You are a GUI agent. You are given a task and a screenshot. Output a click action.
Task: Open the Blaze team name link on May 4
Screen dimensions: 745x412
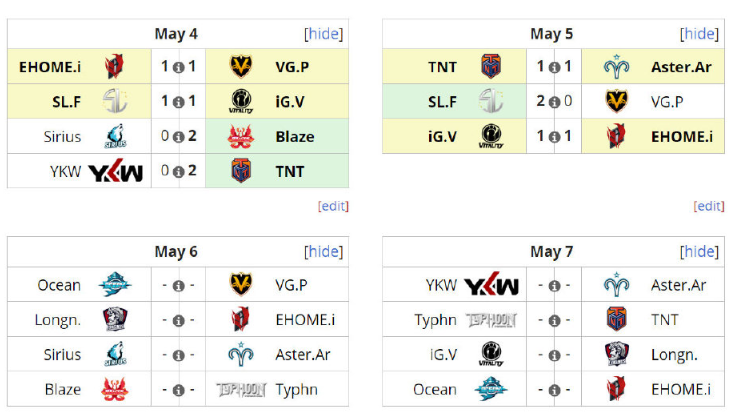pyautogui.click(x=295, y=137)
